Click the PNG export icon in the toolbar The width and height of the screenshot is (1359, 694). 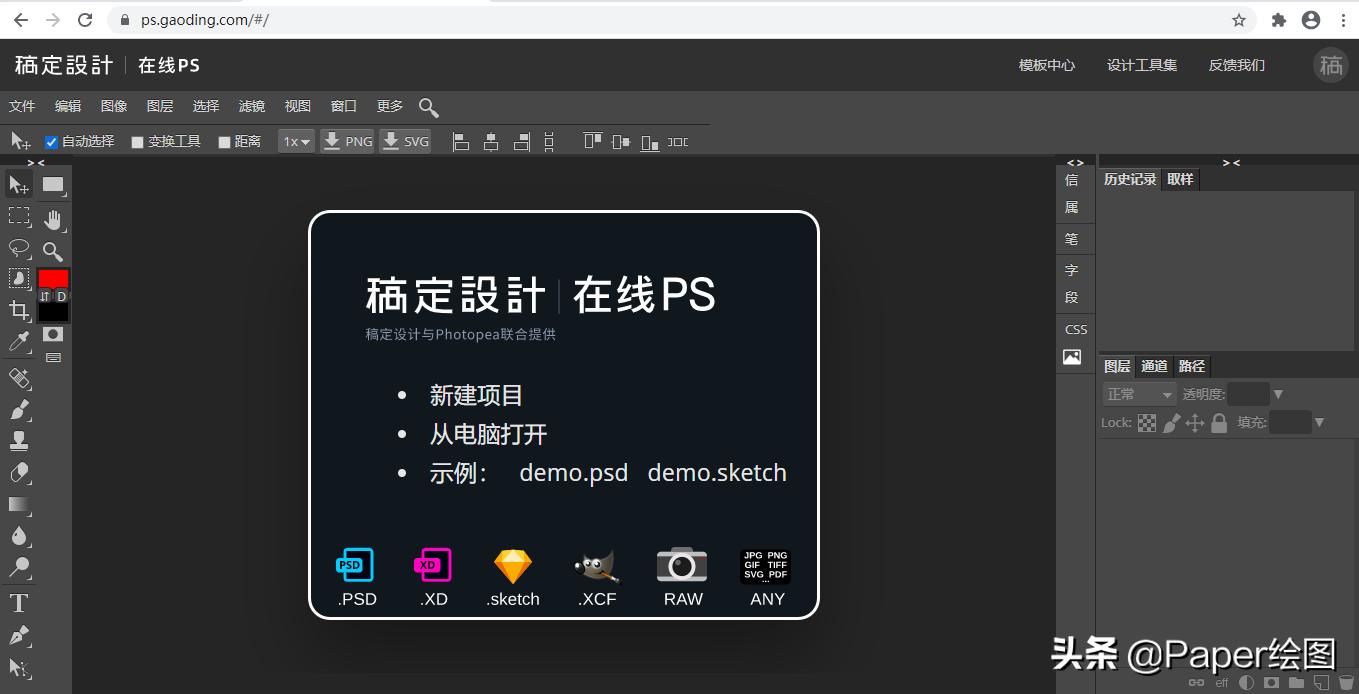[x=347, y=140]
